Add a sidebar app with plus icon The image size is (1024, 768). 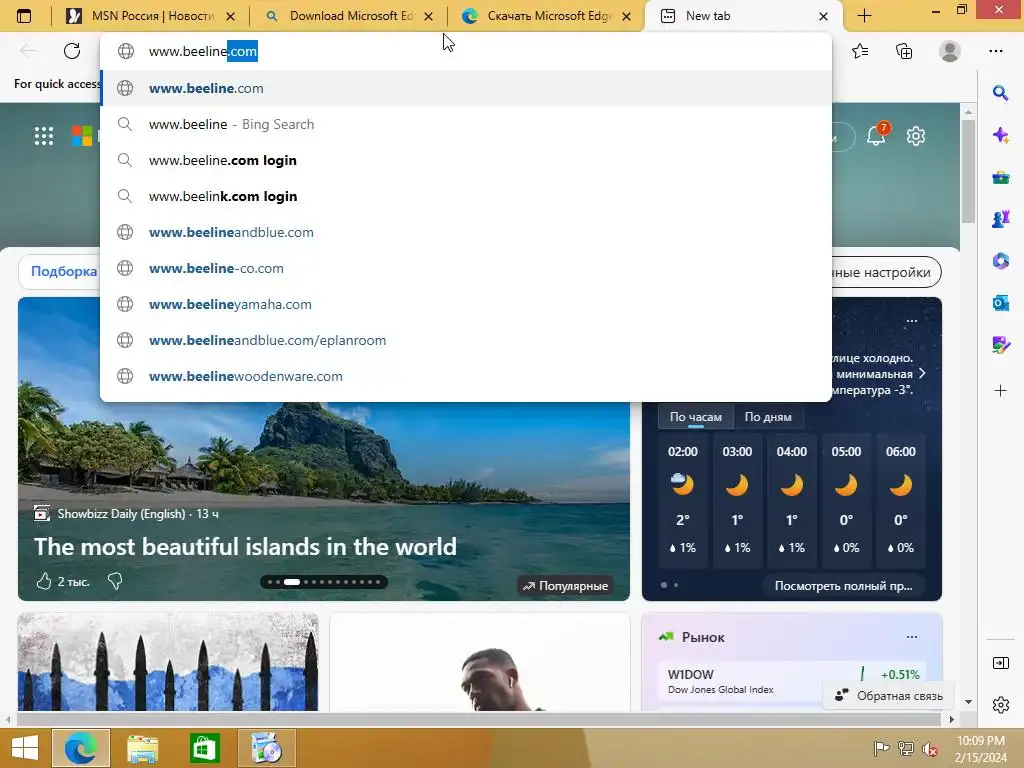1000,391
